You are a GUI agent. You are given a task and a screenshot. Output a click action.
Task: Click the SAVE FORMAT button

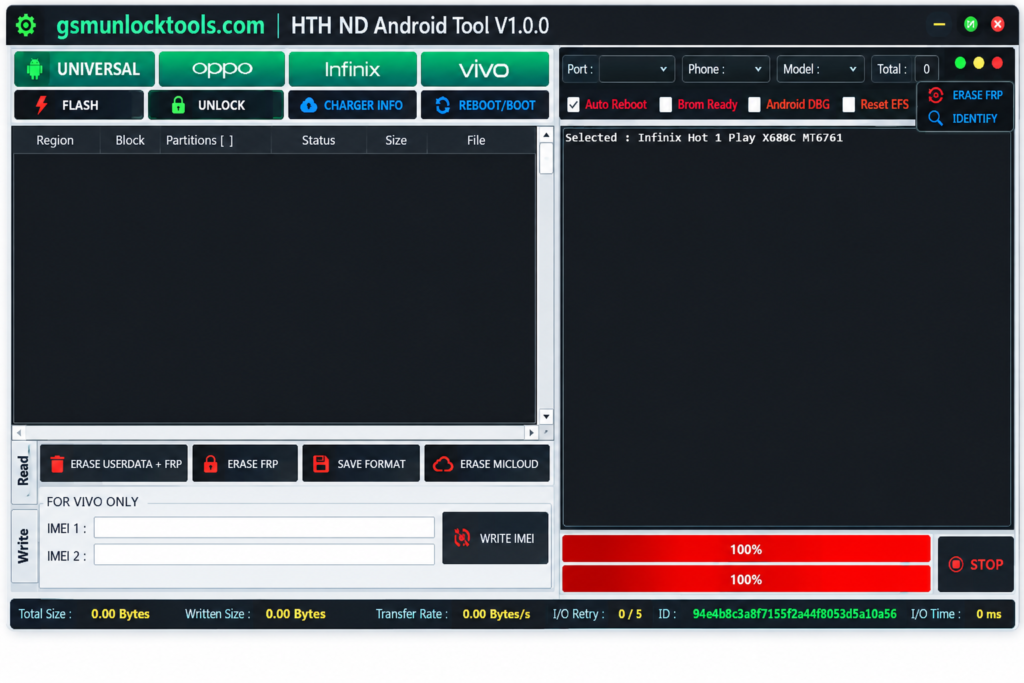click(361, 464)
